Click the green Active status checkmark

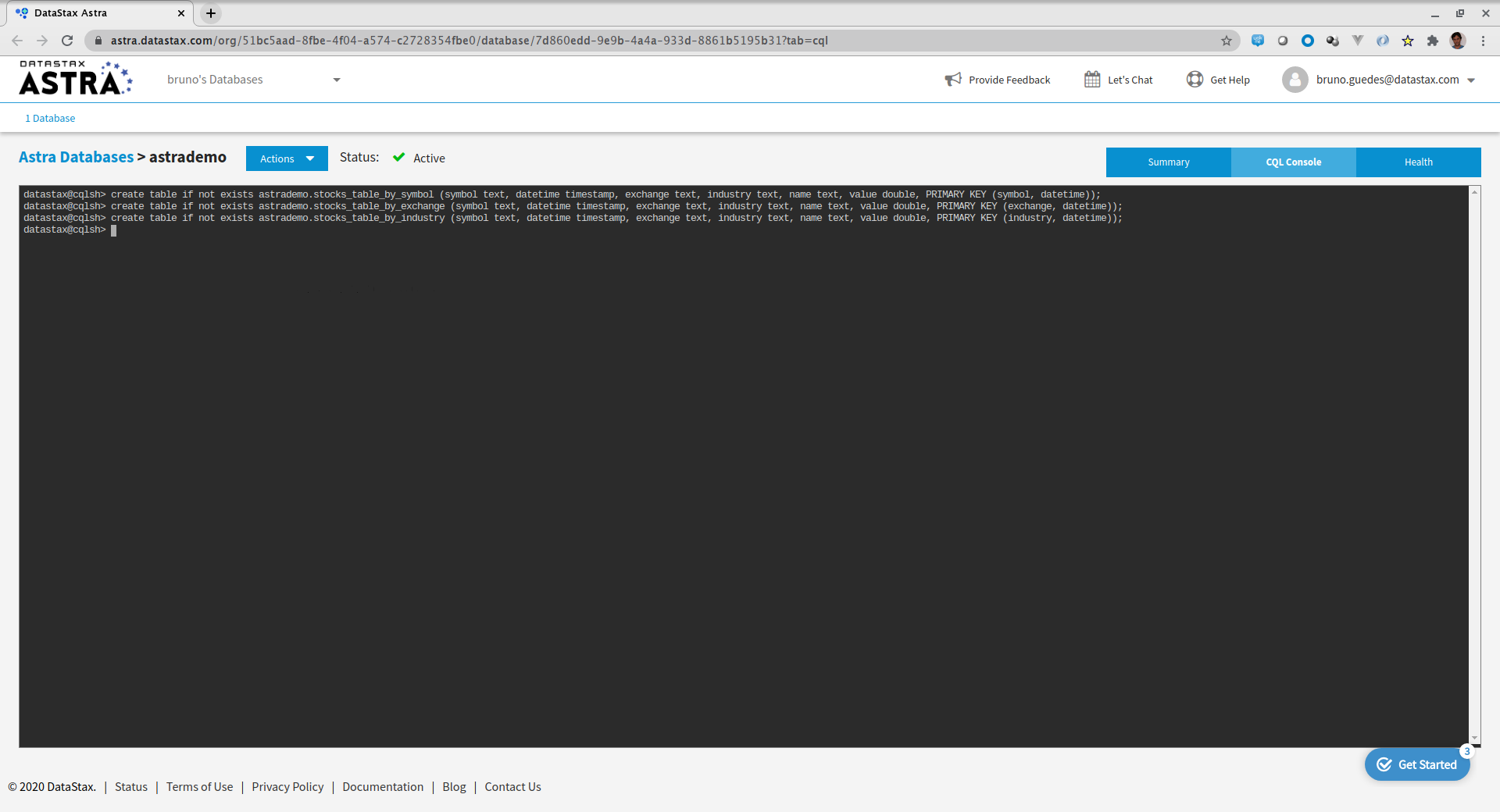pos(398,158)
